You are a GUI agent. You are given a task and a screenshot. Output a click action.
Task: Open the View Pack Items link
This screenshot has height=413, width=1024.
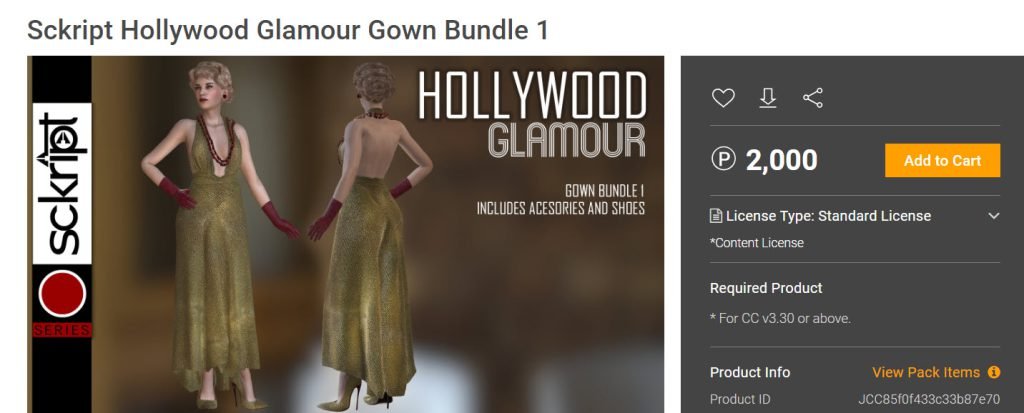point(926,372)
